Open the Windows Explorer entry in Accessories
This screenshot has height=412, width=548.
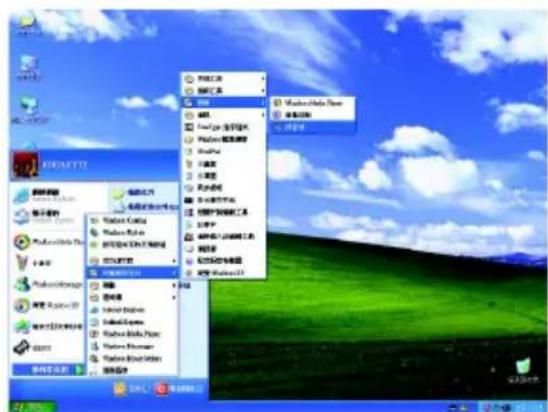click(223, 139)
